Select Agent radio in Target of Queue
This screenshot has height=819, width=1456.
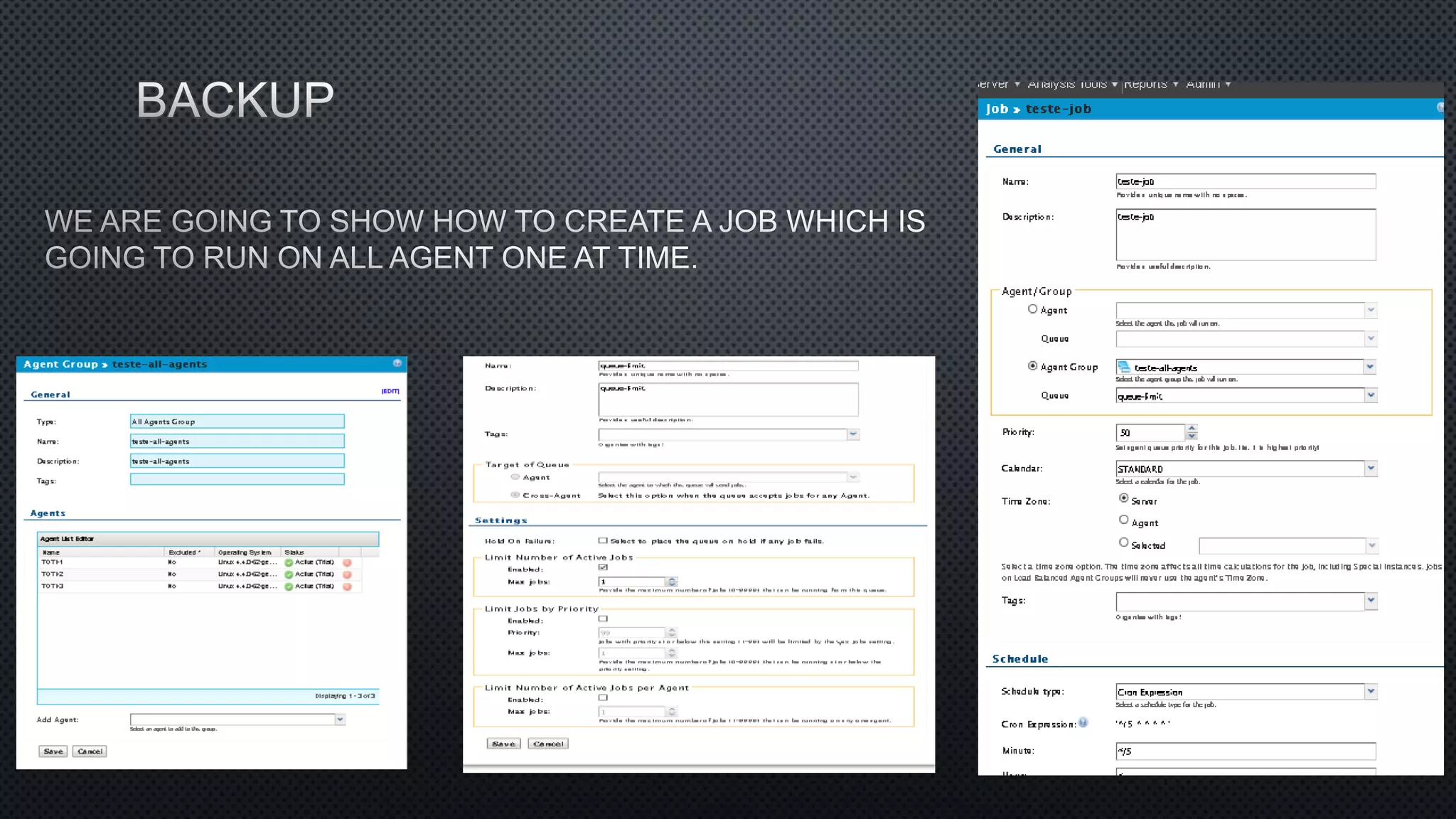pyautogui.click(x=515, y=477)
